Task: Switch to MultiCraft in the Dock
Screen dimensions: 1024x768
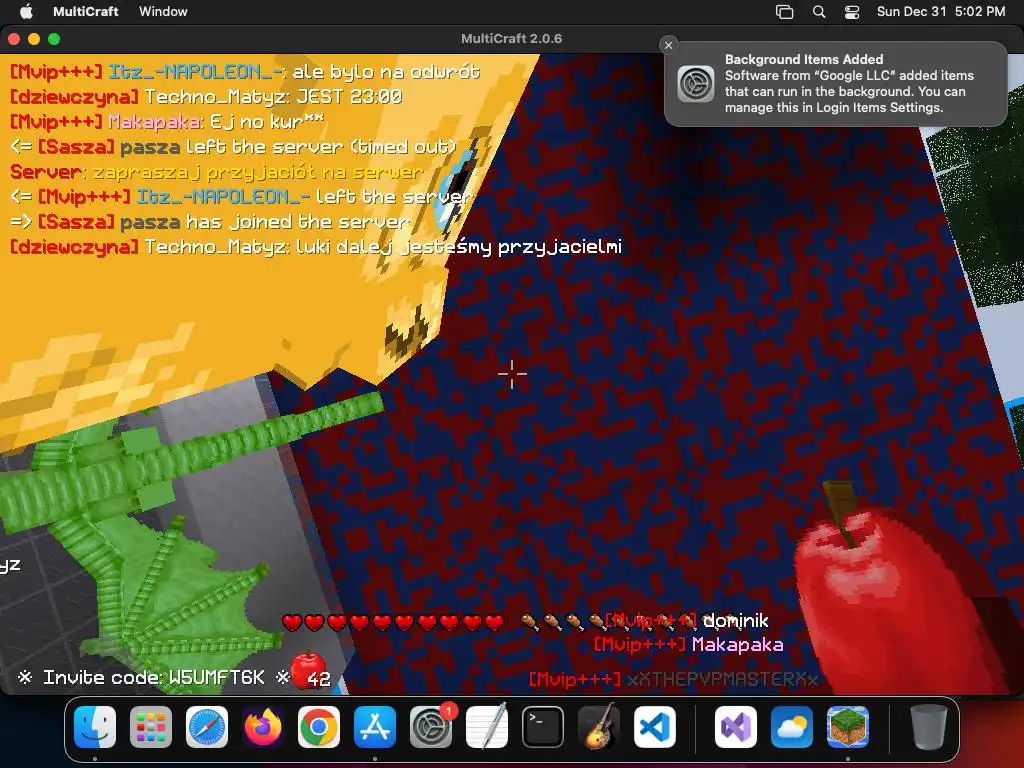Action: (848, 727)
